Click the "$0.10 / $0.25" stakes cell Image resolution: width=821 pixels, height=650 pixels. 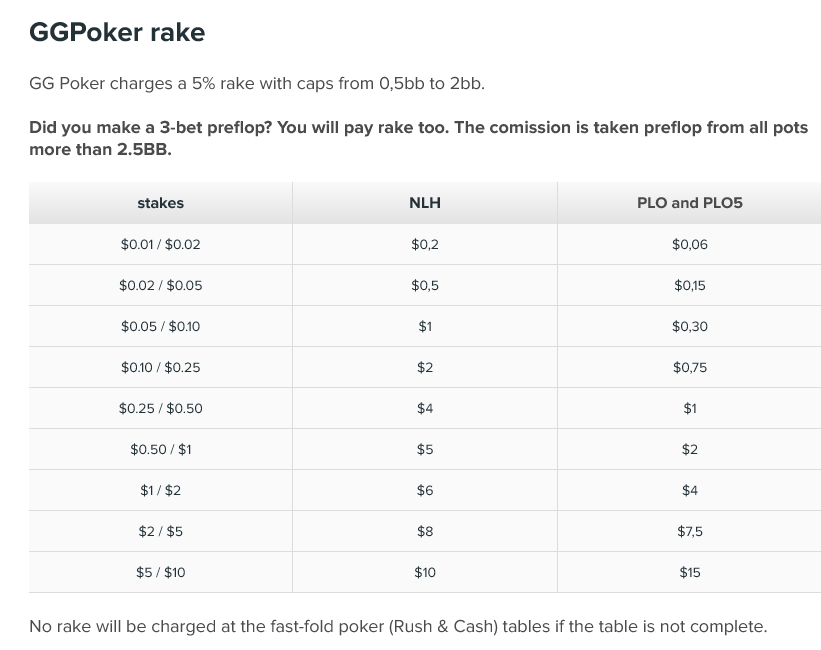(160, 367)
